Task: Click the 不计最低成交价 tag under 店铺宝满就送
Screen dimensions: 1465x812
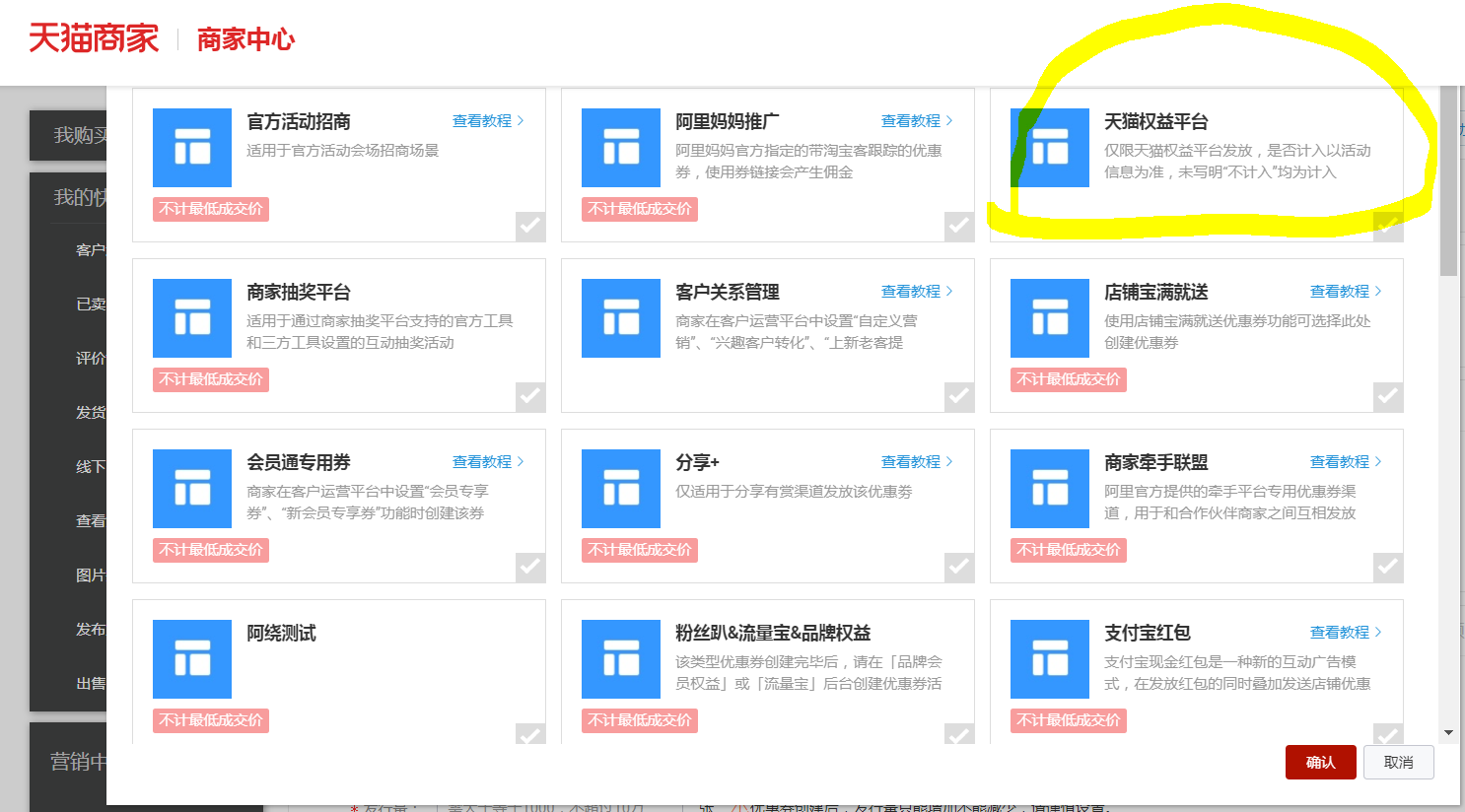Action: (x=1069, y=379)
